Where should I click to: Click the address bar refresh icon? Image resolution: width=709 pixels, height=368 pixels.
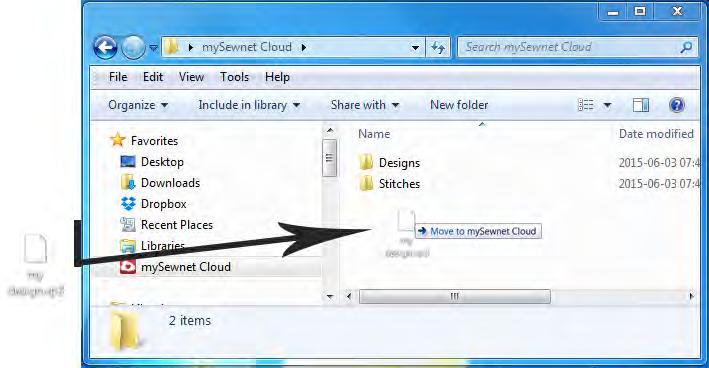click(438, 47)
